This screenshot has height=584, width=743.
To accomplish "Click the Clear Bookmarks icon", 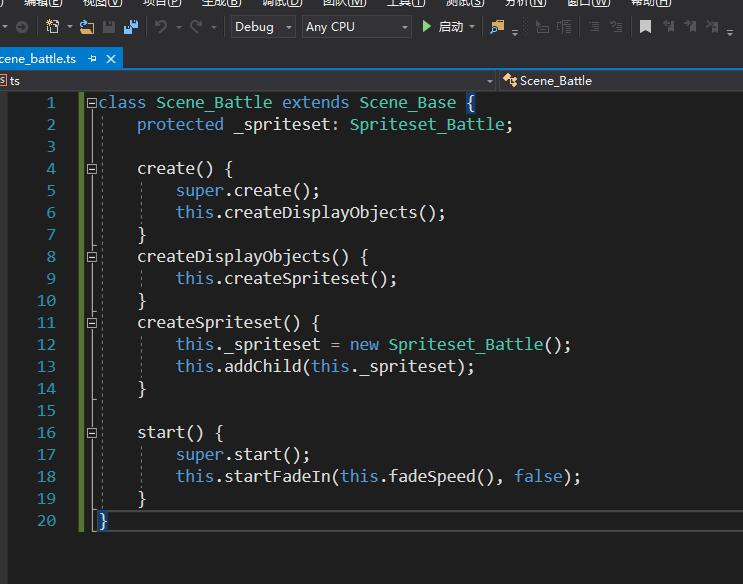I will pos(712,27).
